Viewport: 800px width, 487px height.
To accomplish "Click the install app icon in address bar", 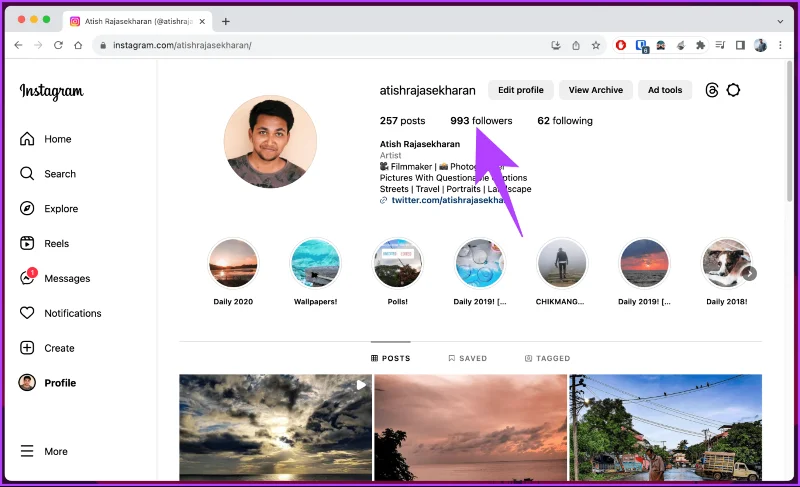I will (556, 45).
